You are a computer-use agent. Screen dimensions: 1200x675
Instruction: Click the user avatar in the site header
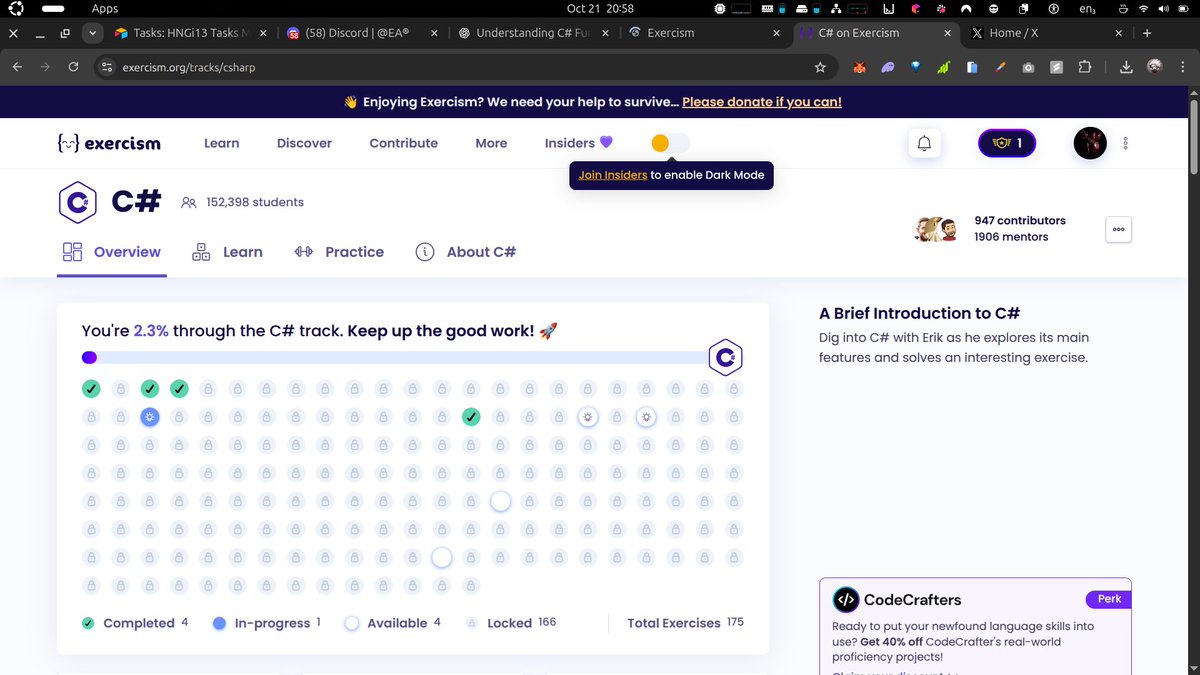coord(1089,143)
